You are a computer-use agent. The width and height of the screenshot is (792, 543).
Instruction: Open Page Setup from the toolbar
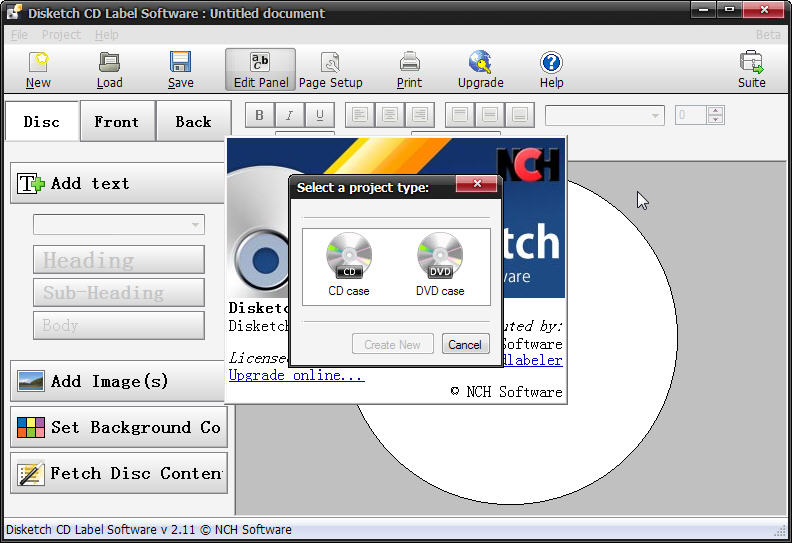coord(330,69)
